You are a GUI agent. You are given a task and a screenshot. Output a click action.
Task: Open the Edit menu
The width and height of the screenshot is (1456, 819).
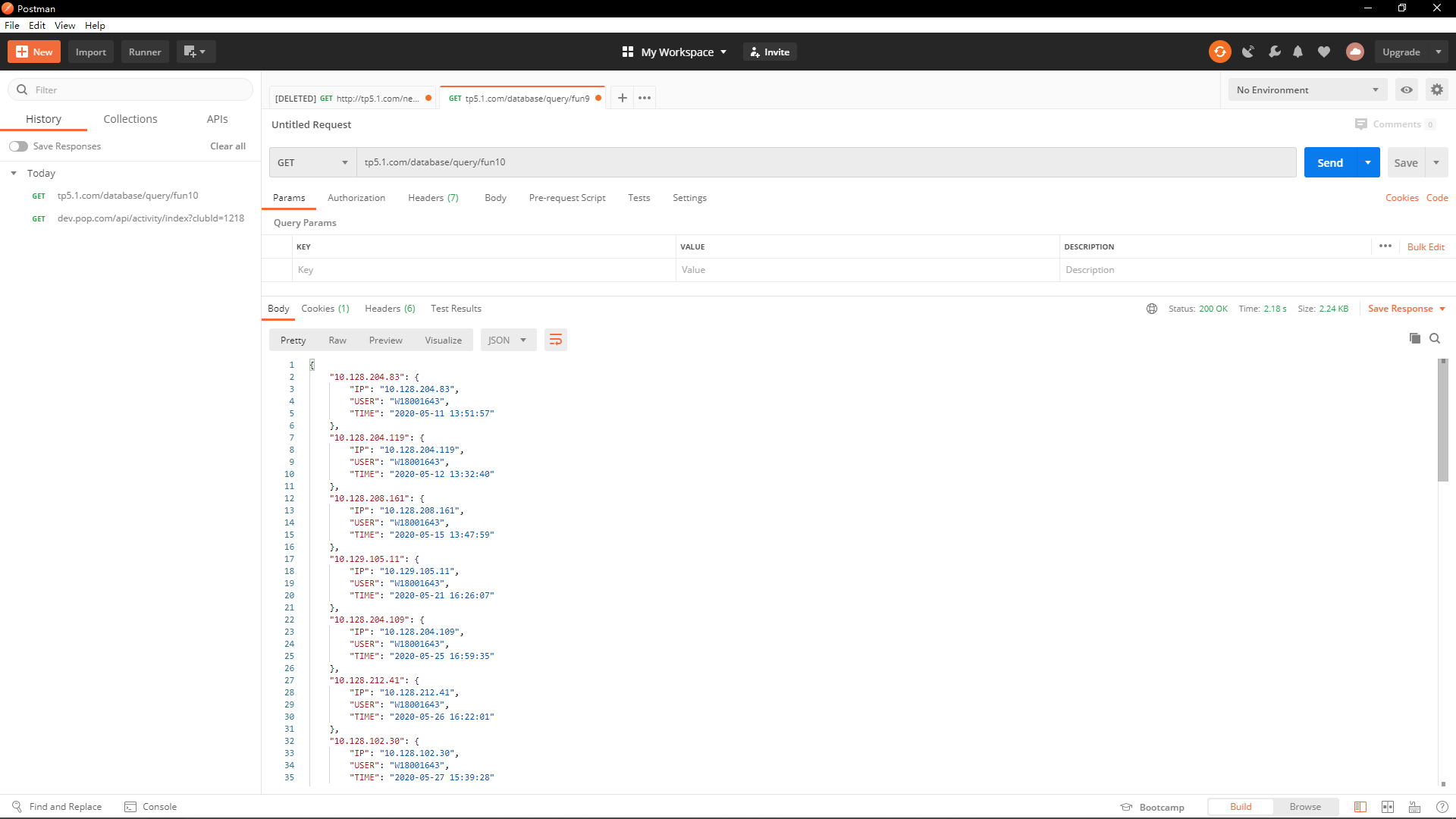pos(37,25)
